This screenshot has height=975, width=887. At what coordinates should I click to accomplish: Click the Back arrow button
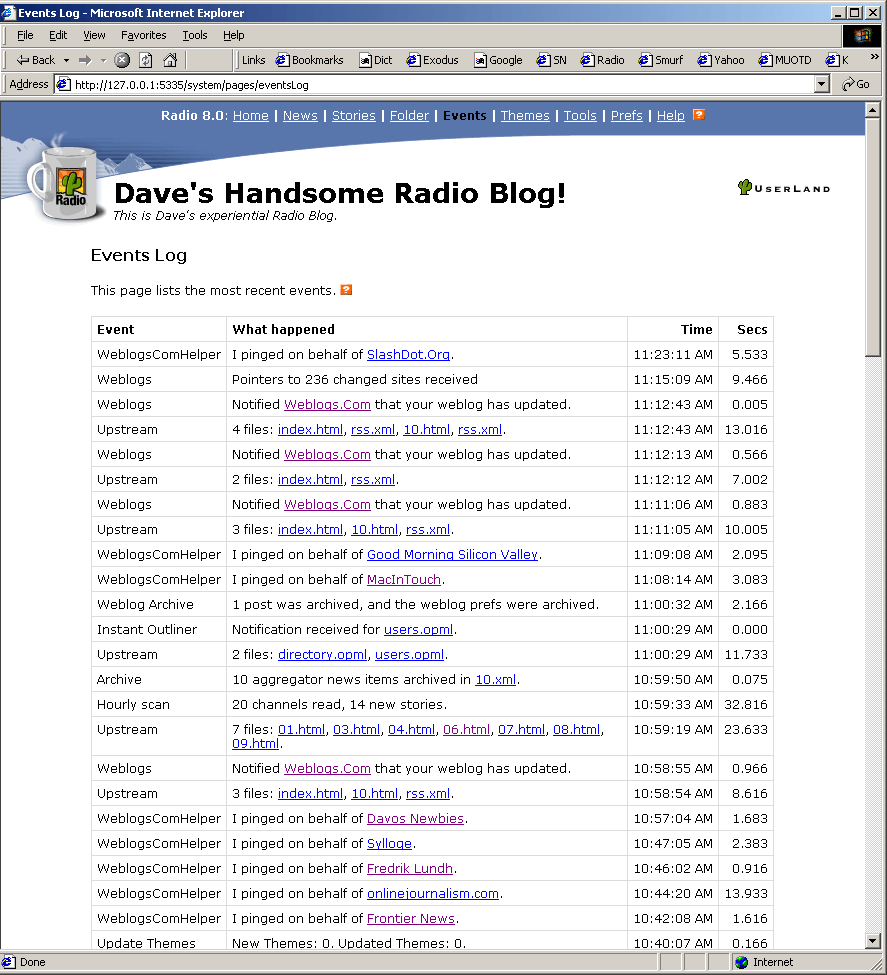(35, 60)
